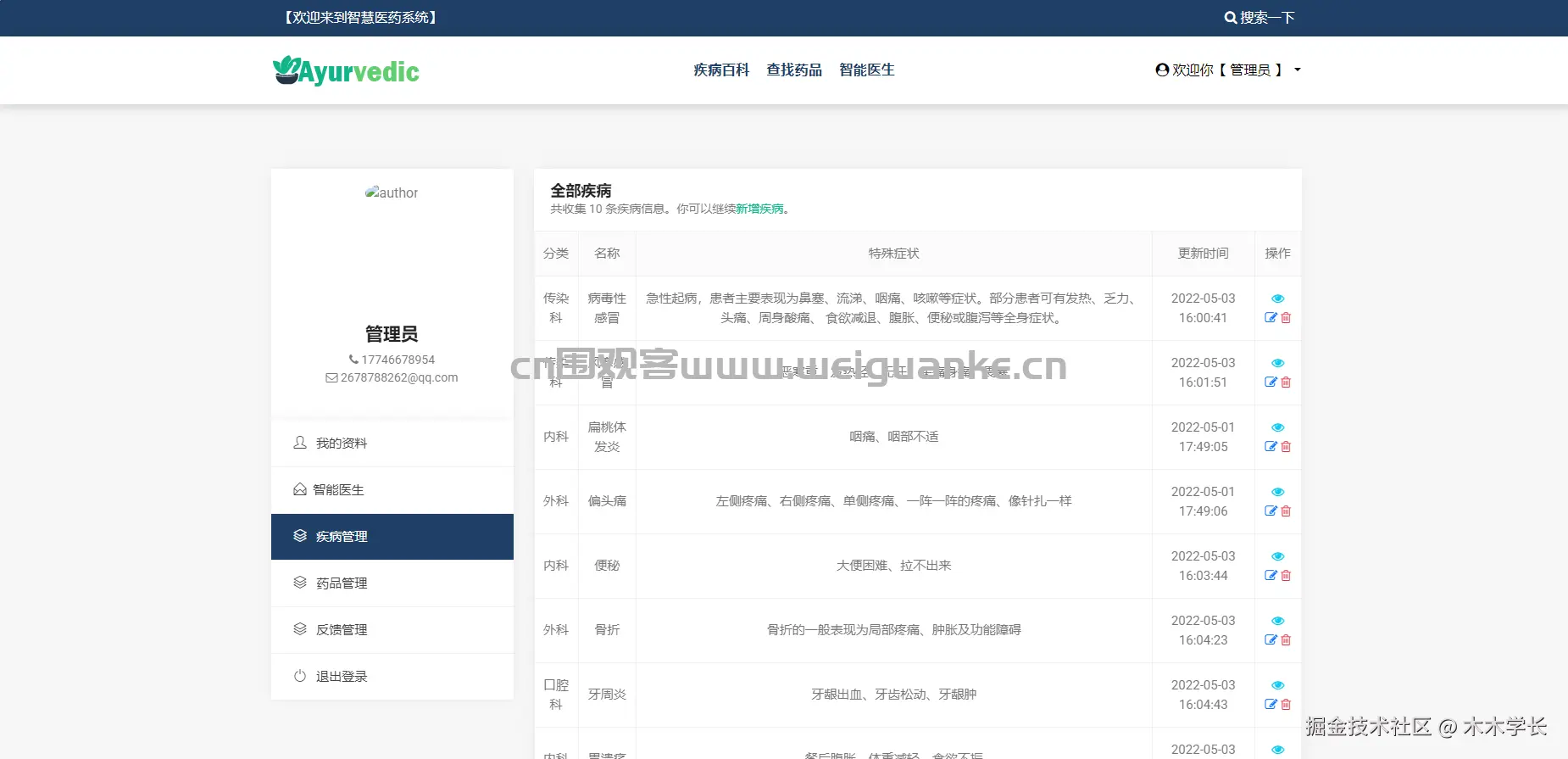This screenshot has height=759, width=1568.
Task: Click the phone number 17746678954
Action: tap(398, 360)
